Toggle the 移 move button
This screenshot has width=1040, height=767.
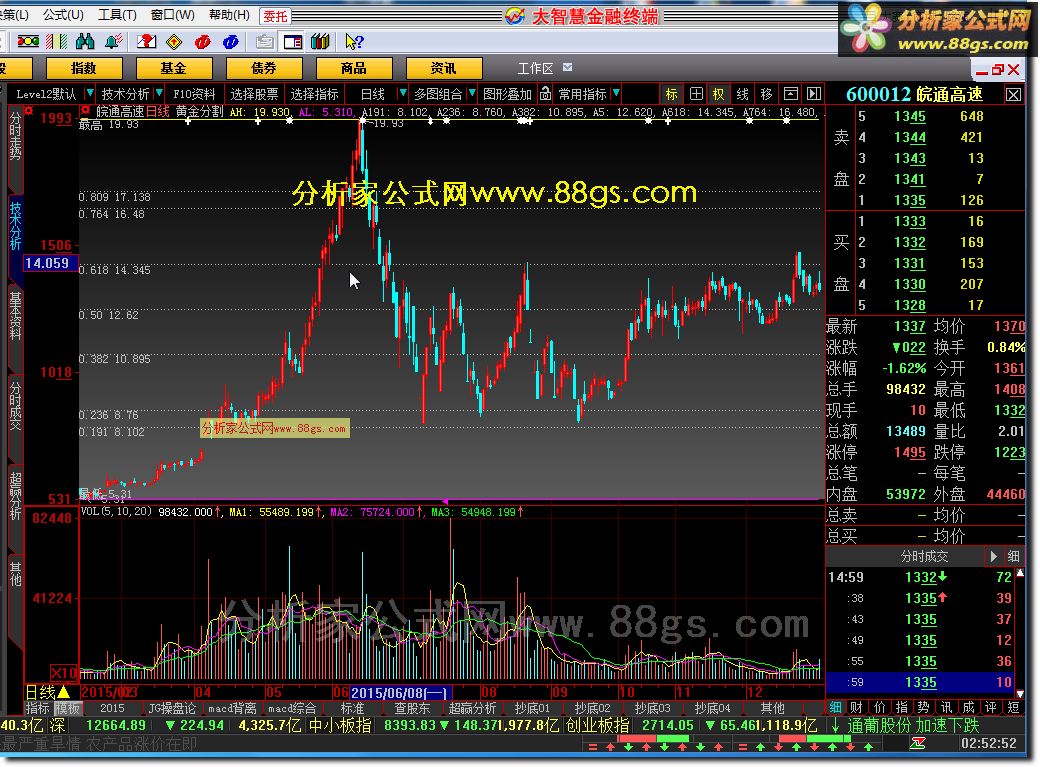[x=766, y=94]
